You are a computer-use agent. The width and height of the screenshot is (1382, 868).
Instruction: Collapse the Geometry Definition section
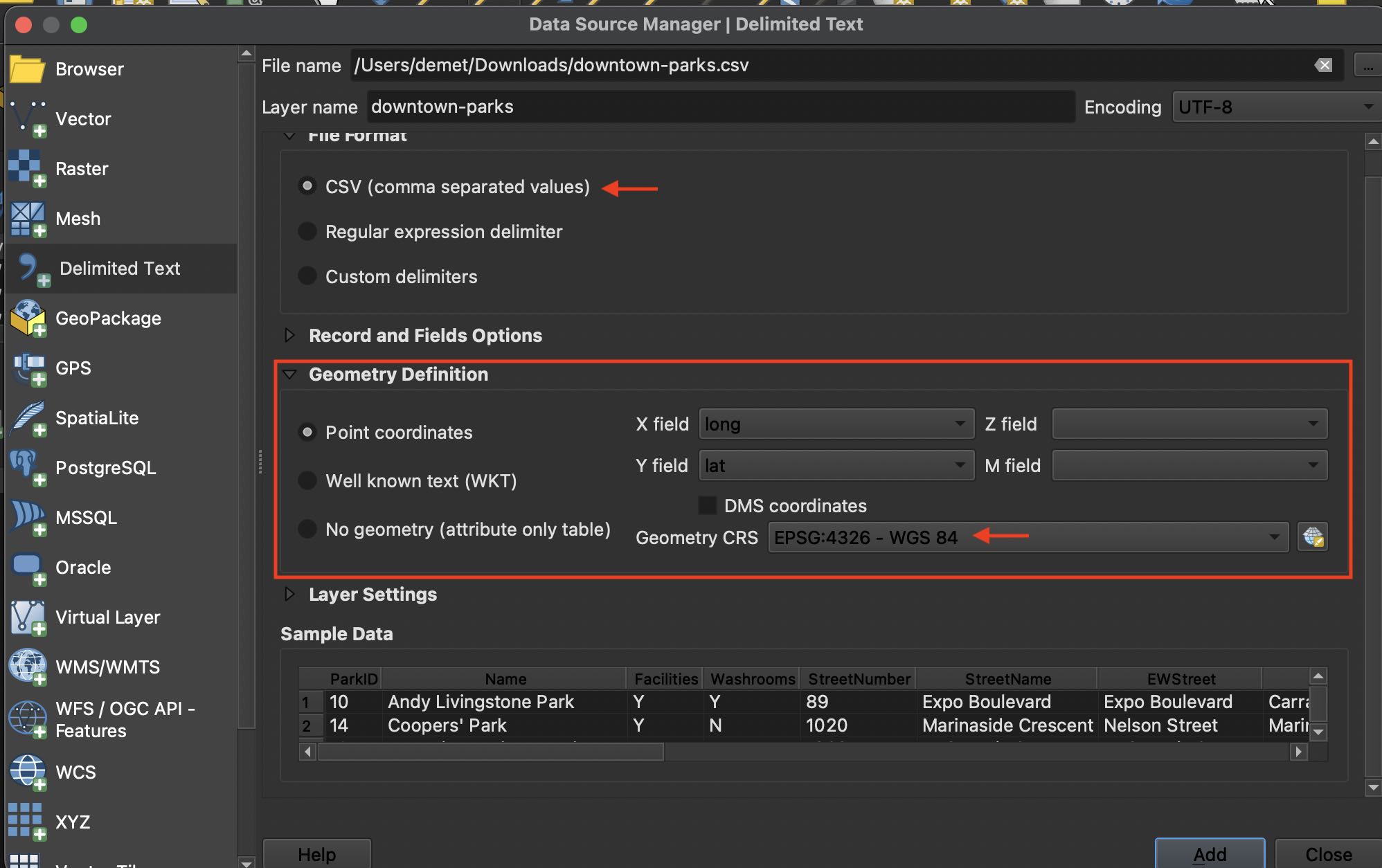[x=290, y=374]
